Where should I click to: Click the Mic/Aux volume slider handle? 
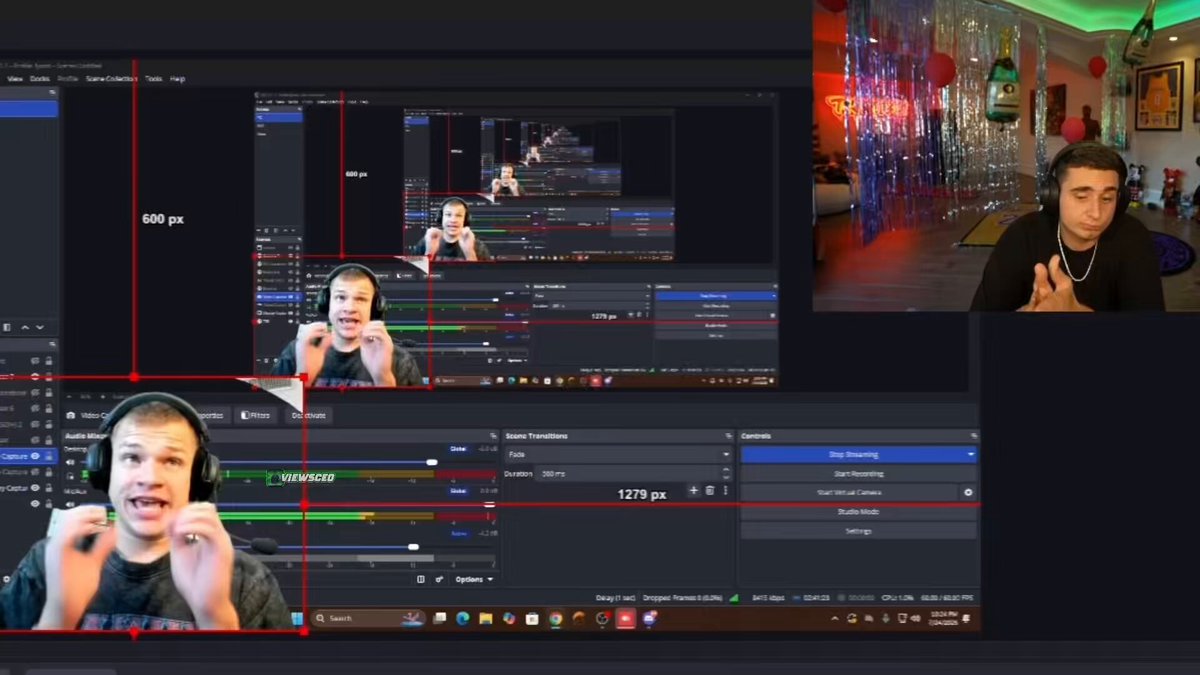pyautogui.click(x=489, y=504)
